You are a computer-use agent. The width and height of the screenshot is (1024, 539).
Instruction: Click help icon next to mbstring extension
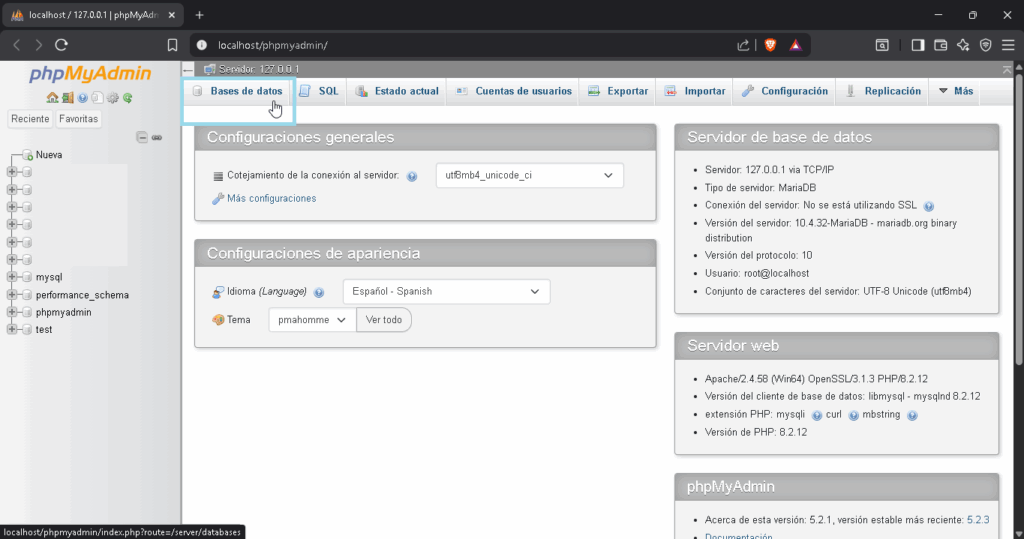click(912, 416)
